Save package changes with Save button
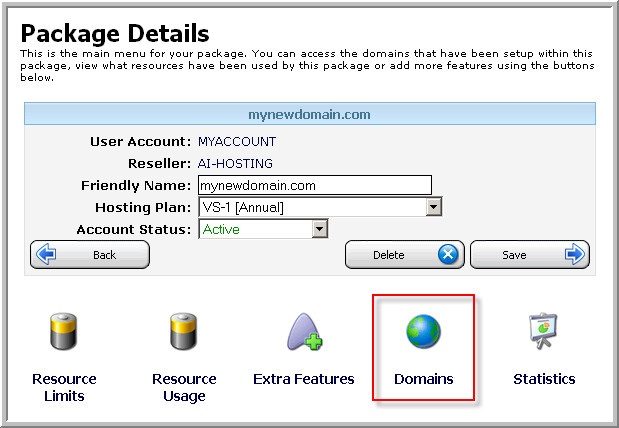 530,255
